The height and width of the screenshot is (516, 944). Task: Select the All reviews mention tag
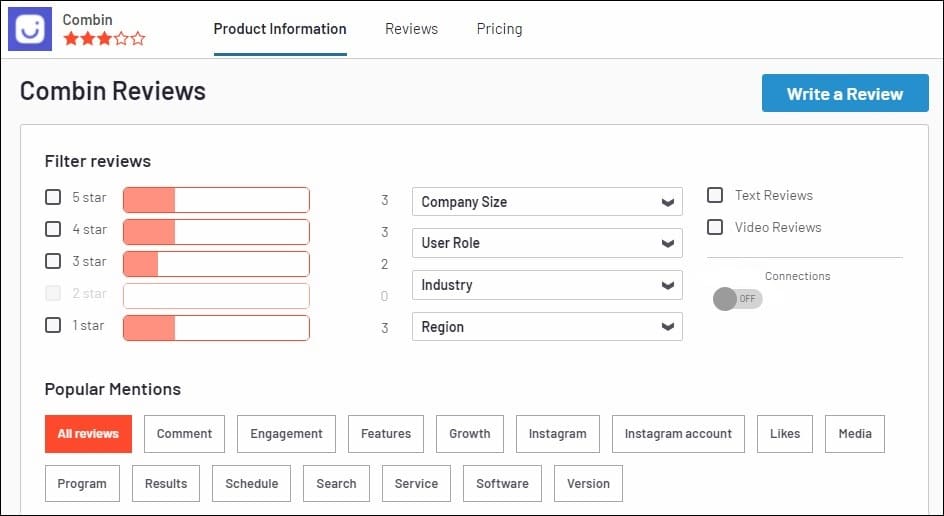click(88, 434)
